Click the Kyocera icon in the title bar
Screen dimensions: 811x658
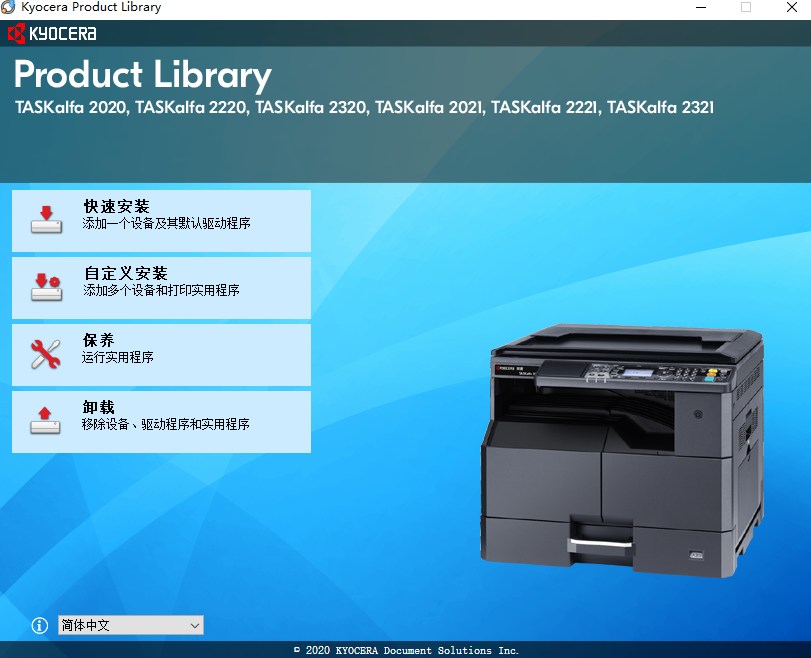pos(10,9)
